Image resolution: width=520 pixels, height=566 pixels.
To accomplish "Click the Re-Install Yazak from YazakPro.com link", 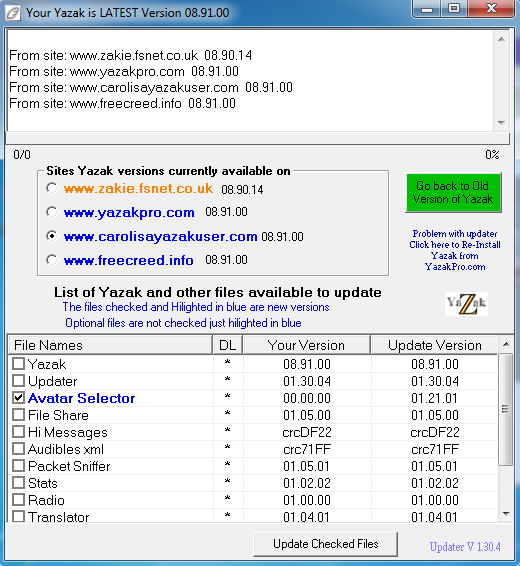I will [455, 250].
